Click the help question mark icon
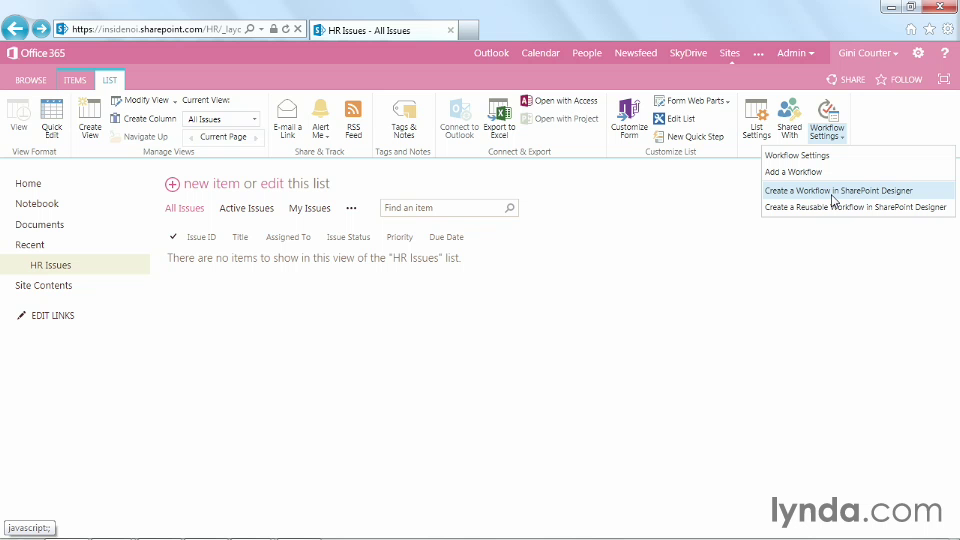Viewport: 960px width, 540px height. click(x=945, y=53)
